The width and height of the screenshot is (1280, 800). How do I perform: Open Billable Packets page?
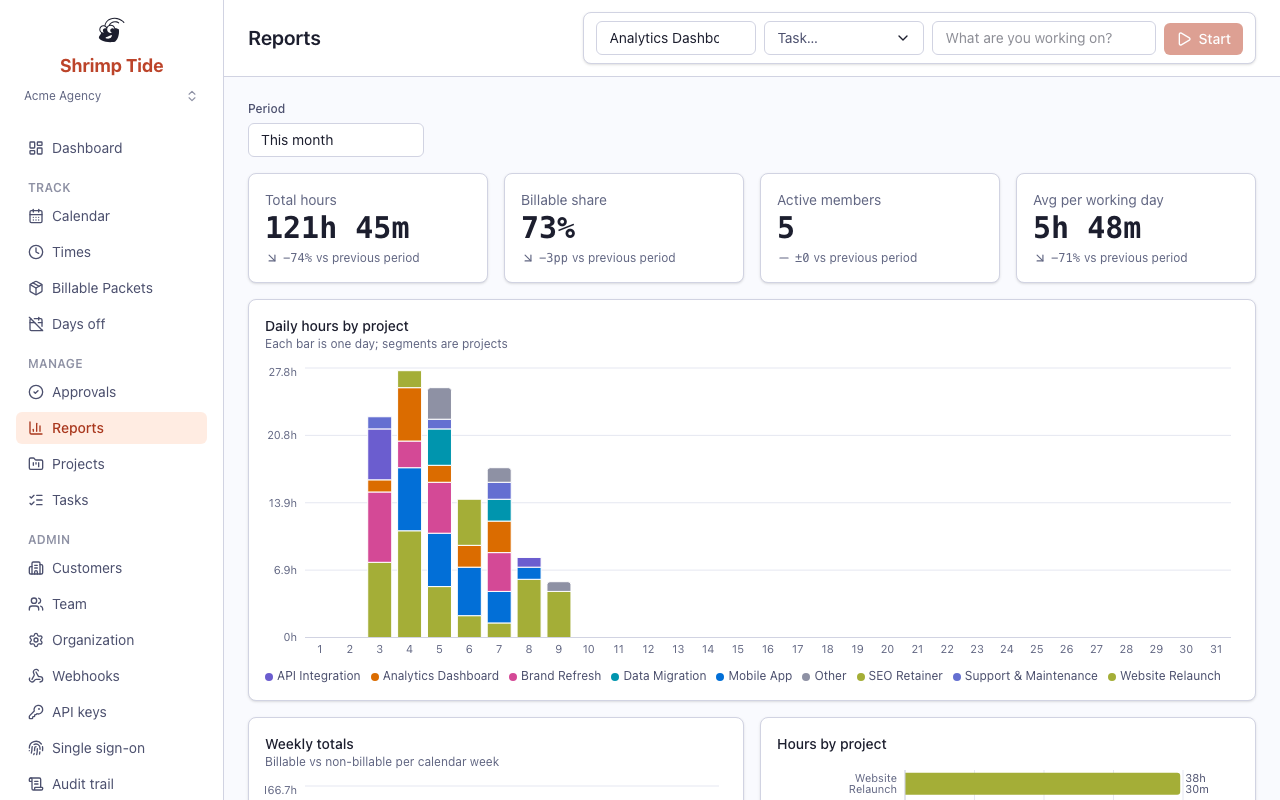[x=111, y=288]
